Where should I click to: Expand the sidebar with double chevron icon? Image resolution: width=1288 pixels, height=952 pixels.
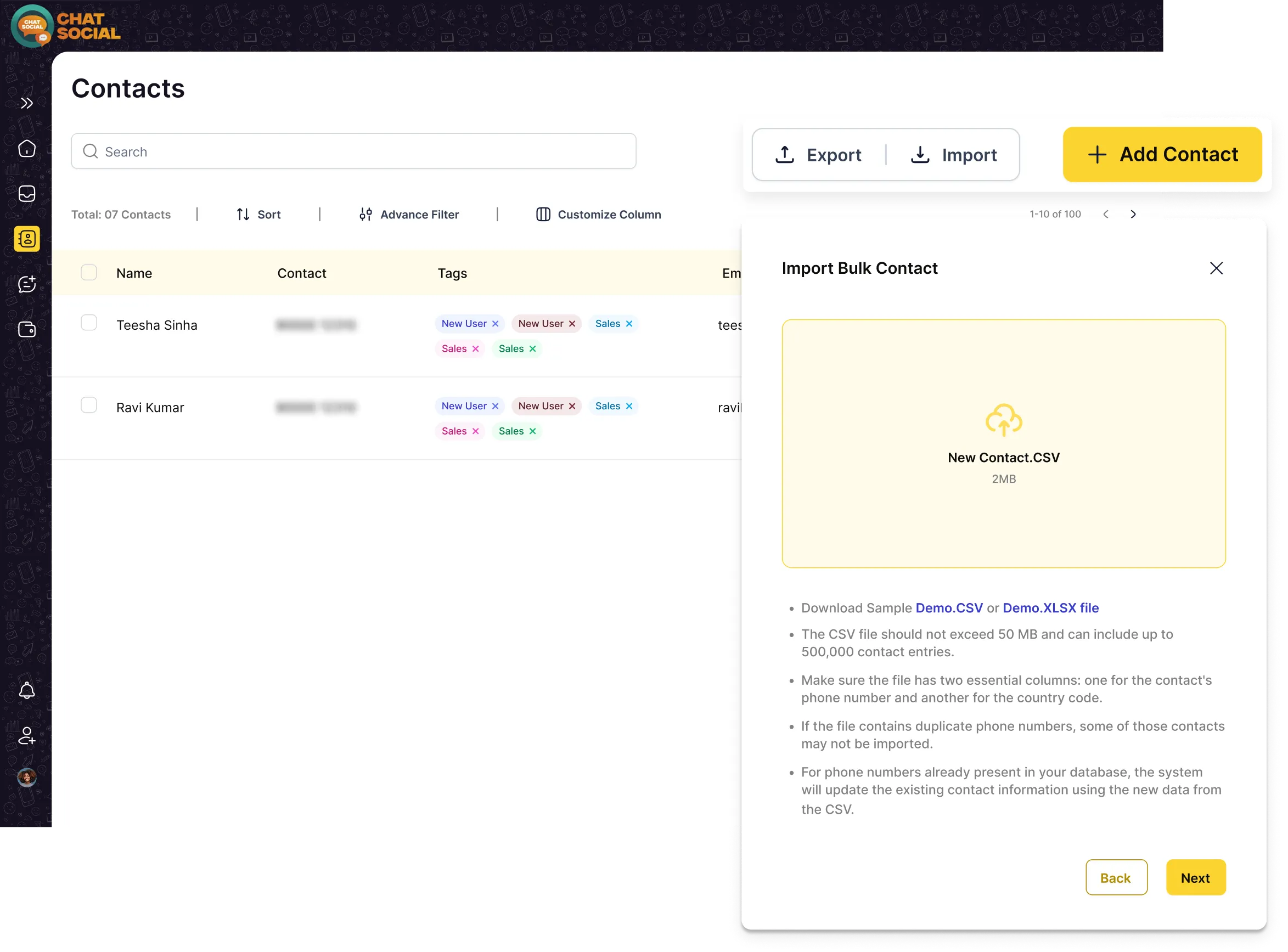point(26,103)
